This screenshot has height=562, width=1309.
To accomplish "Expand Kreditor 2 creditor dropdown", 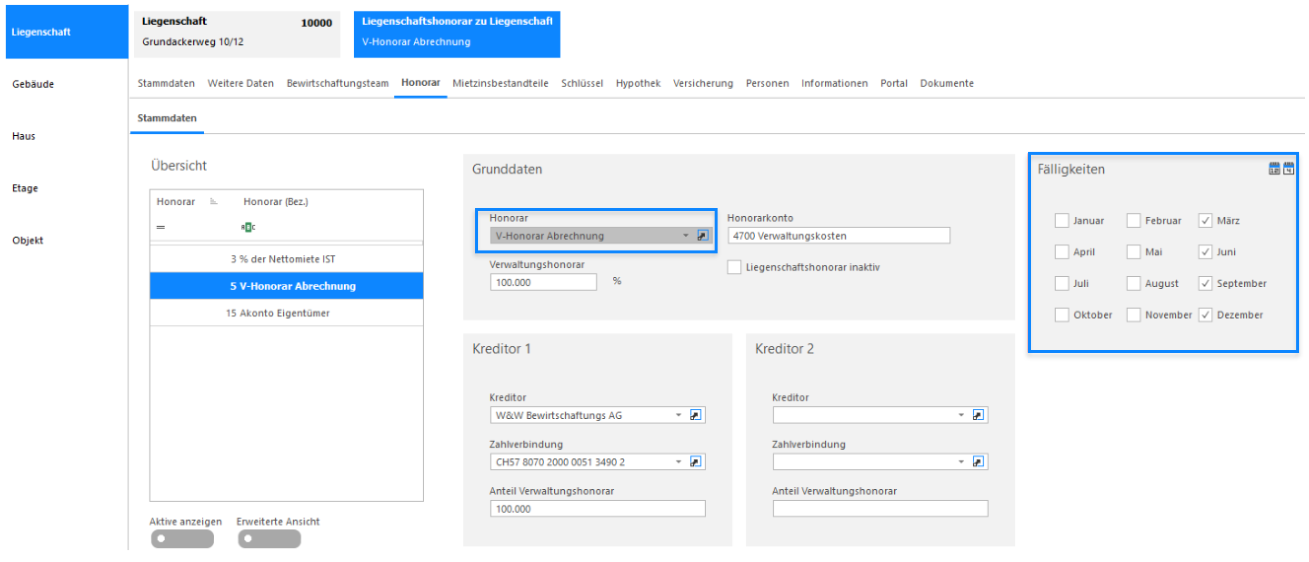I will click(x=962, y=415).
